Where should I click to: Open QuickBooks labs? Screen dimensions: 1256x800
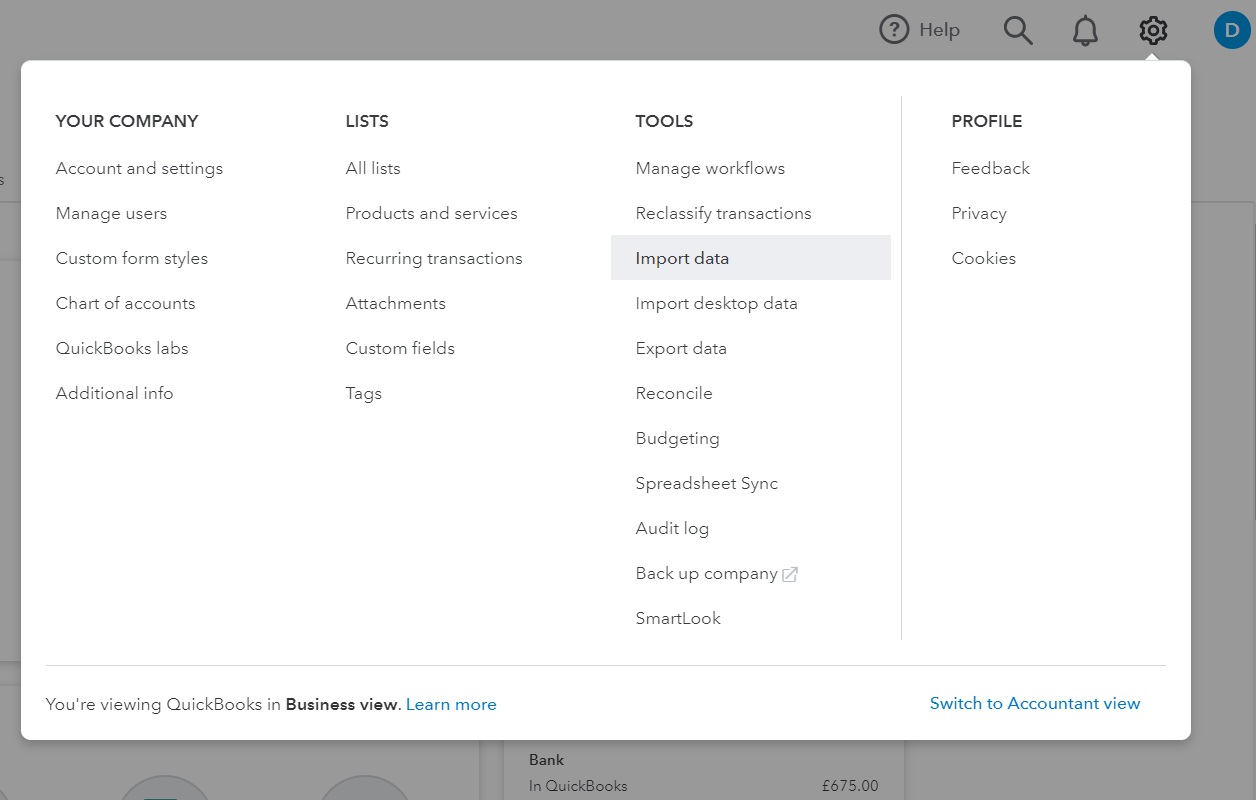[122, 348]
